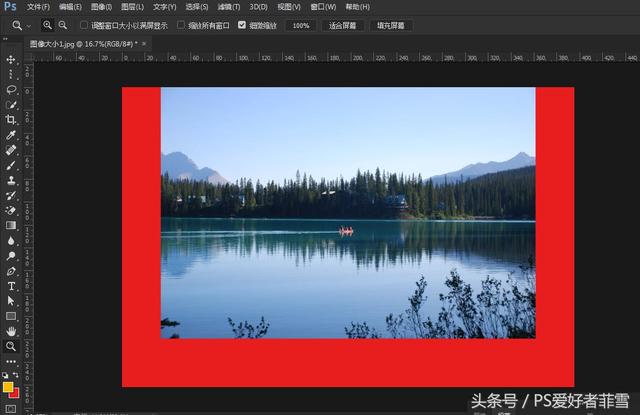Expand the toolbox double-arrow toggle
Viewport: 640px width, 415px height.
pyautogui.click(x=5, y=39)
